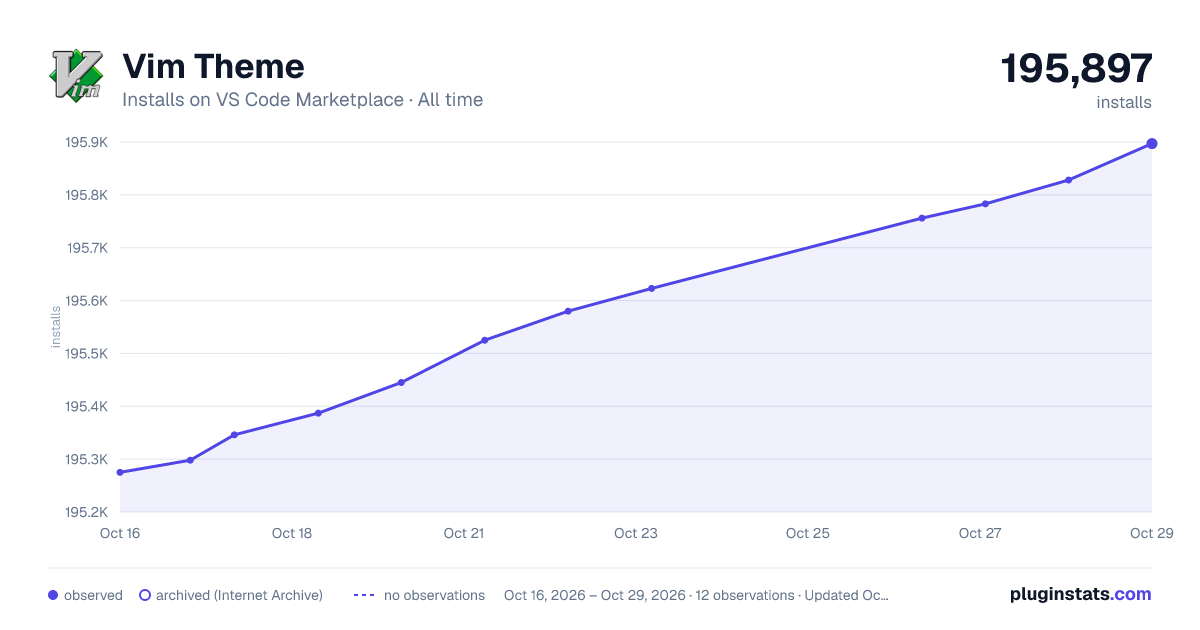Select the data point above Oct 23 tick
The image size is (1200, 630).
[651, 288]
